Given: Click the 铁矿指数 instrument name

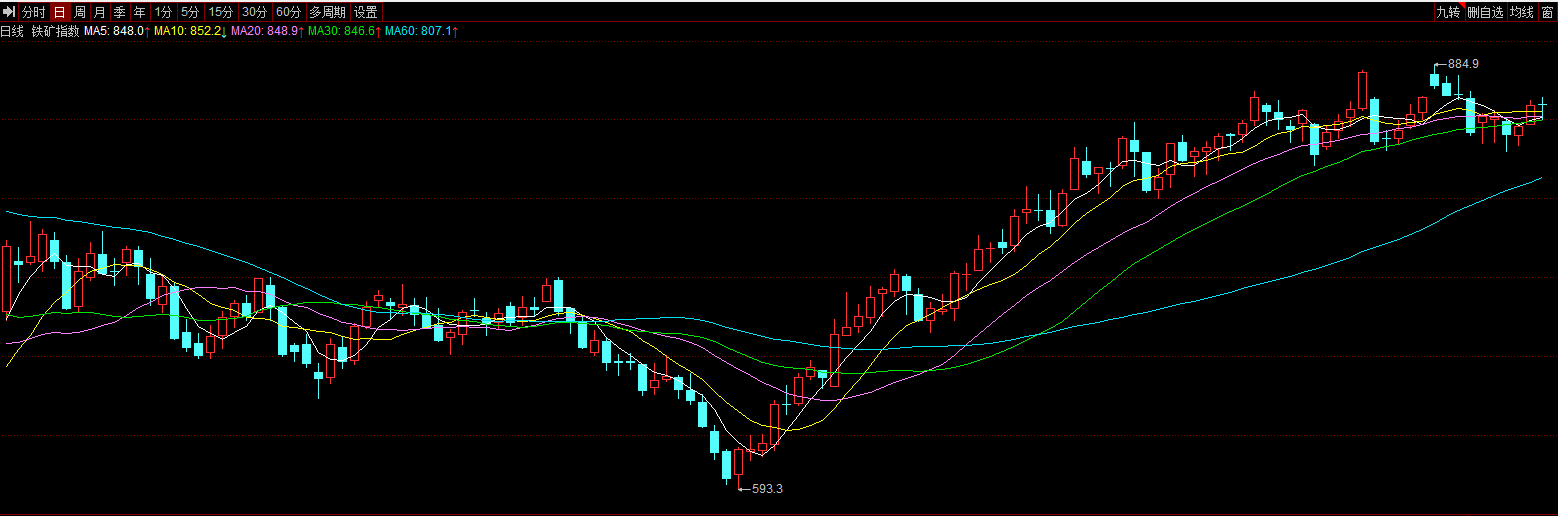Looking at the screenshot, I should pos(55,32).
